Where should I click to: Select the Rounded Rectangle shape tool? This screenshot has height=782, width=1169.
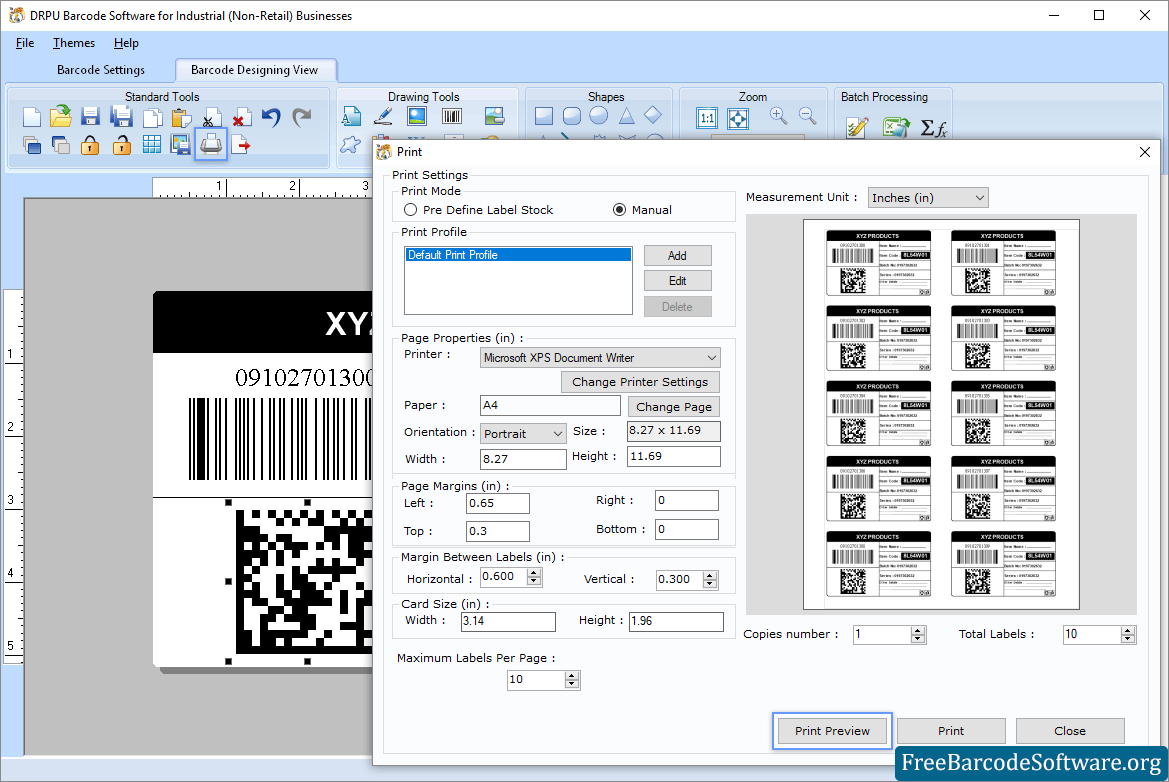(572, 116)
